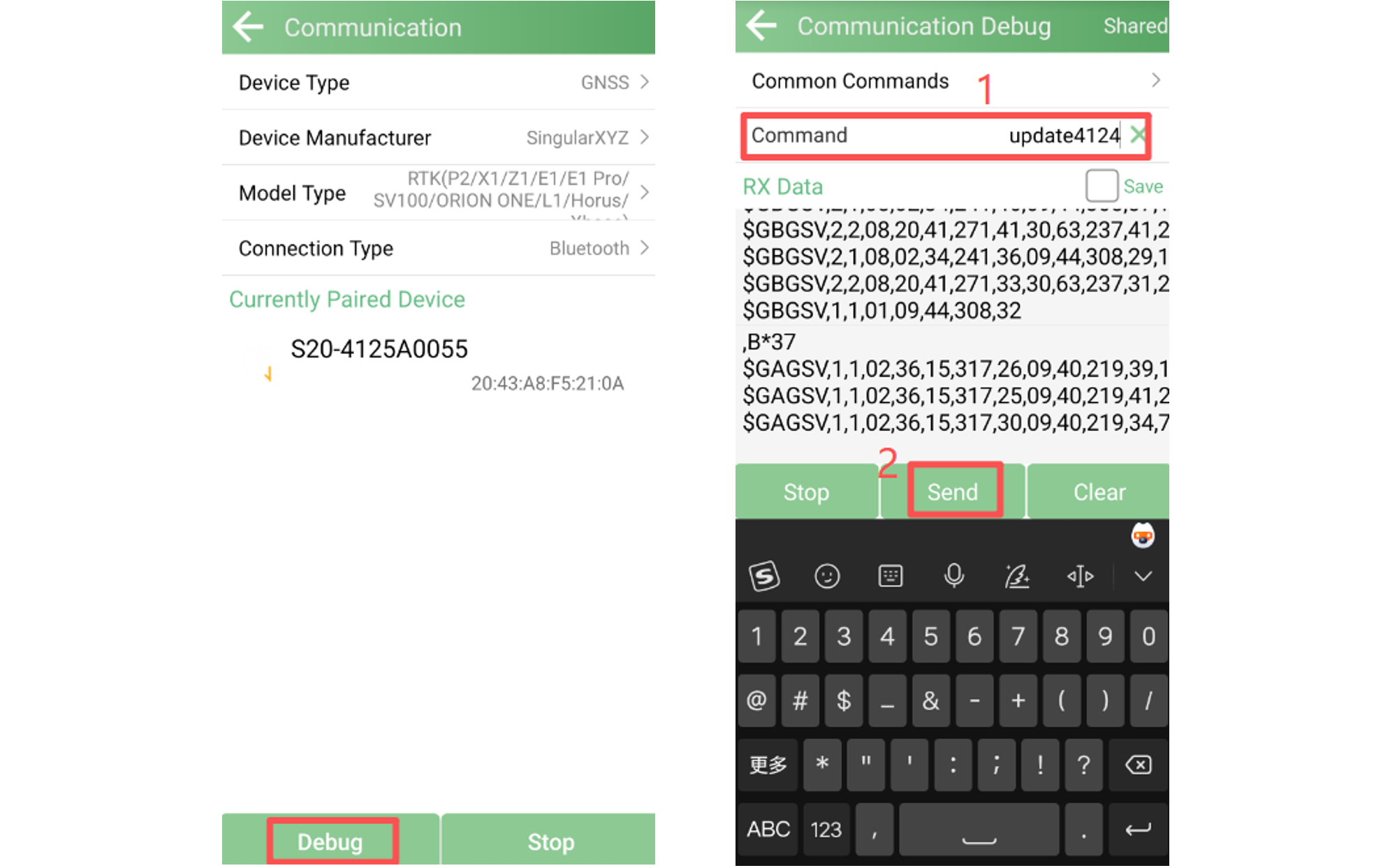Viewport: 1390px width, 868px height.
Task: Tap the period key next to return
Action: [x=1083, y=829]
